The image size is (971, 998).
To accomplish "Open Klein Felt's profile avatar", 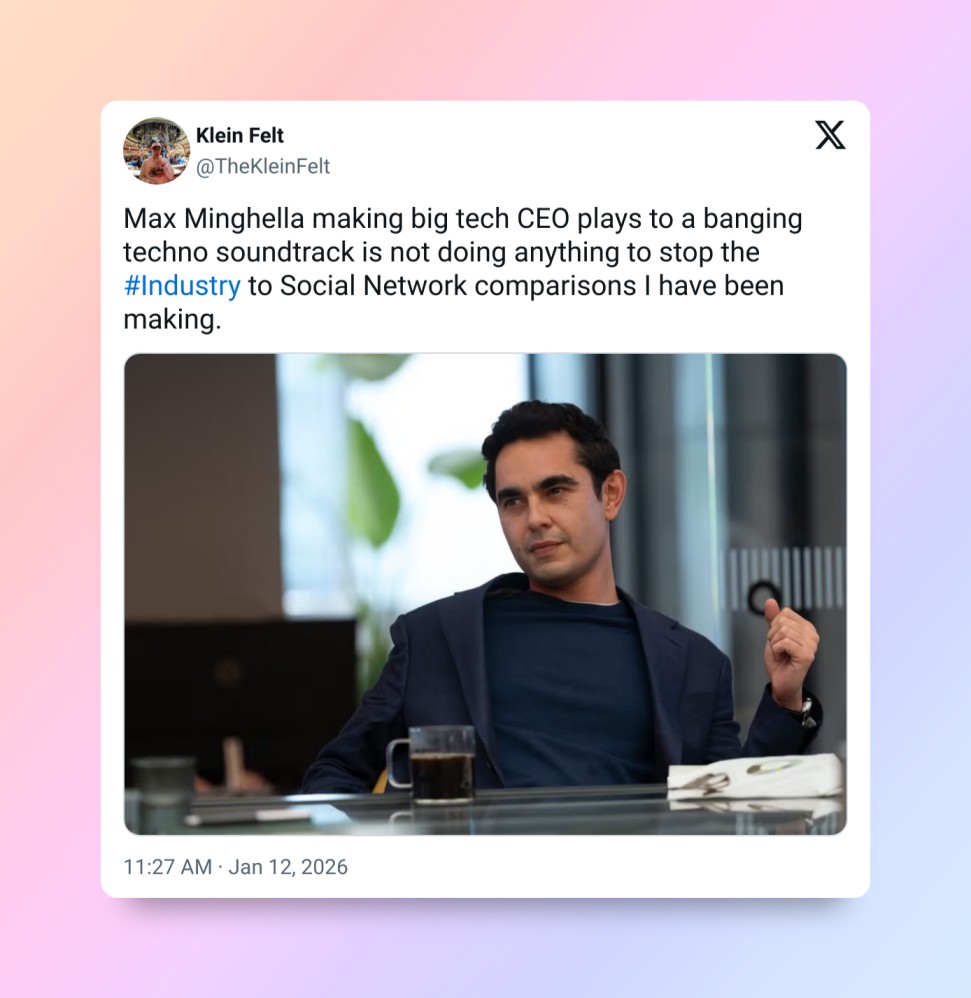I will pyautogui.click(x=157, y=151).
